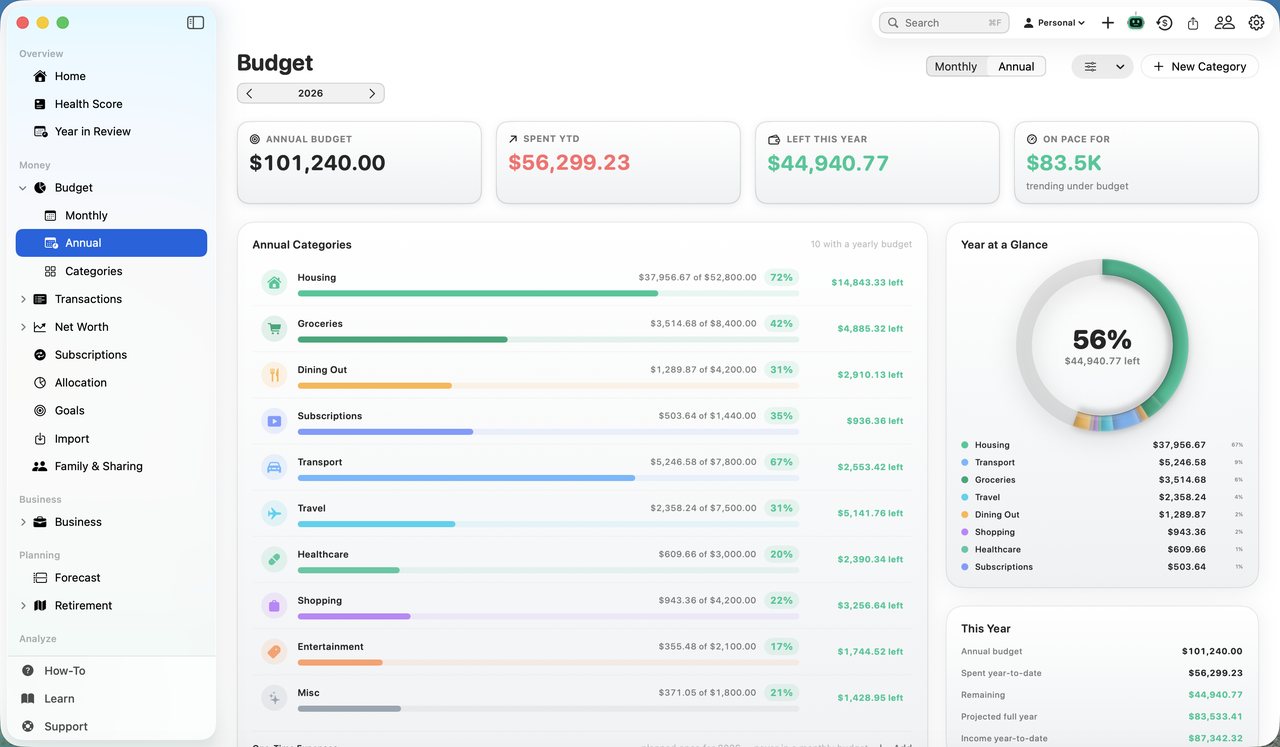Image resolution: width=1280 pixels, height=747 pixels.
Task: Expand the Retirement sidebar group
Action: [23, 605]
